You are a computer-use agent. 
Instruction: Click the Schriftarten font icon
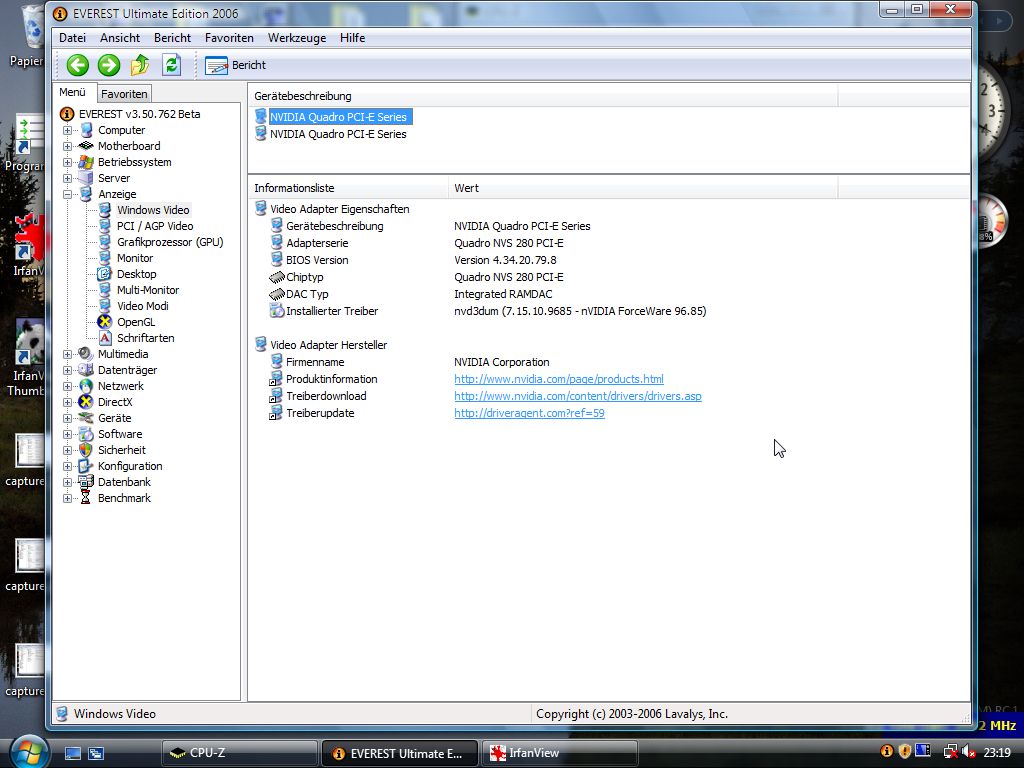104,338
